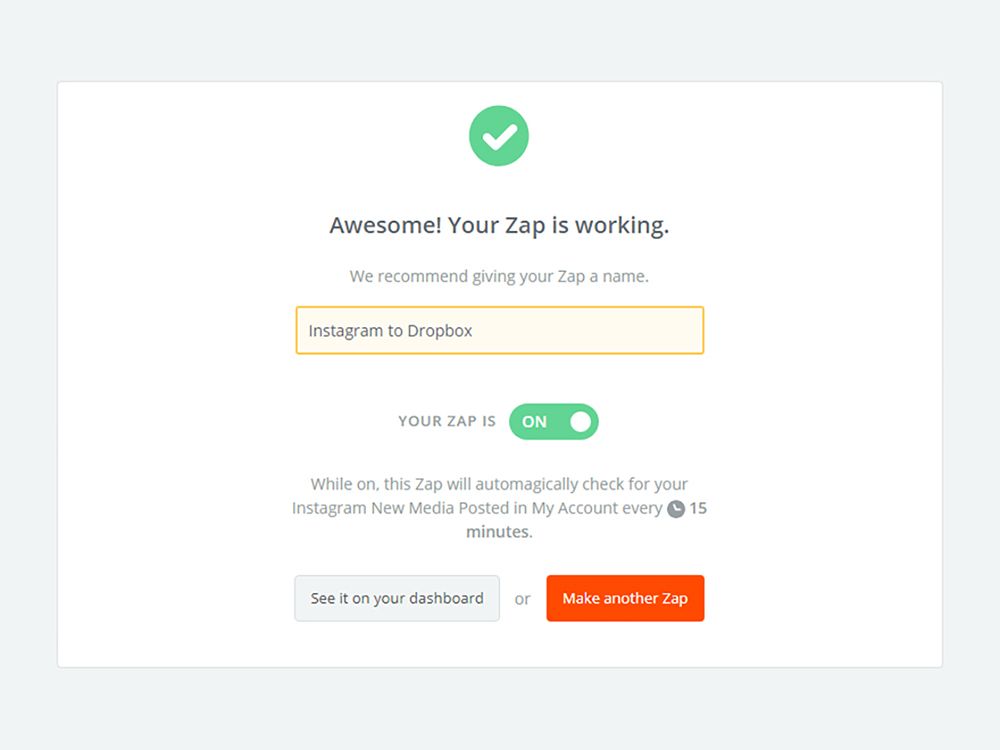This screenshot has width=1000, height=750.
Task: Open See it on your dashboard
Action: coord(397,598)
